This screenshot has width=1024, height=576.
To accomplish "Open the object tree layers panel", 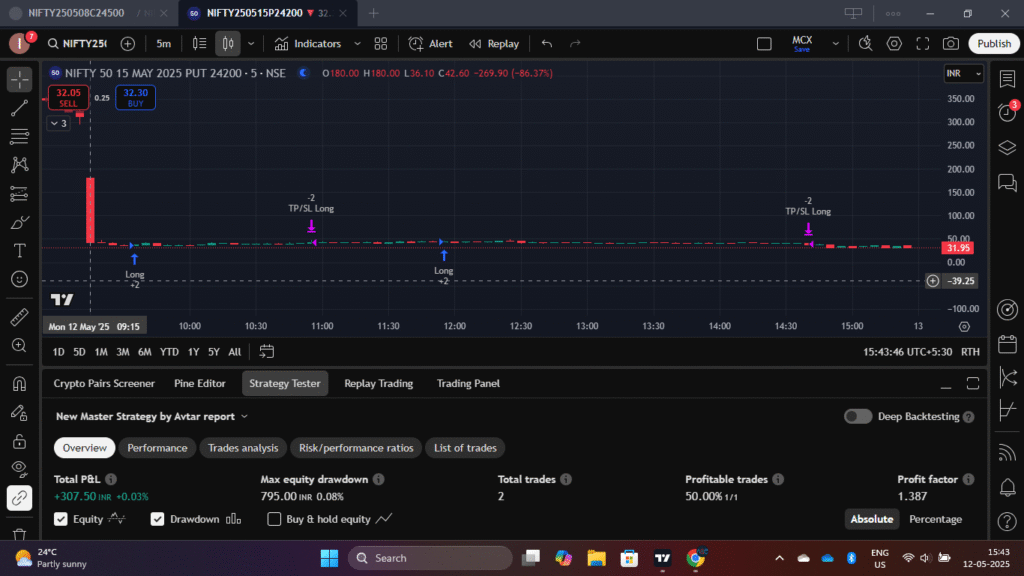I will (x=1007, y=148).
